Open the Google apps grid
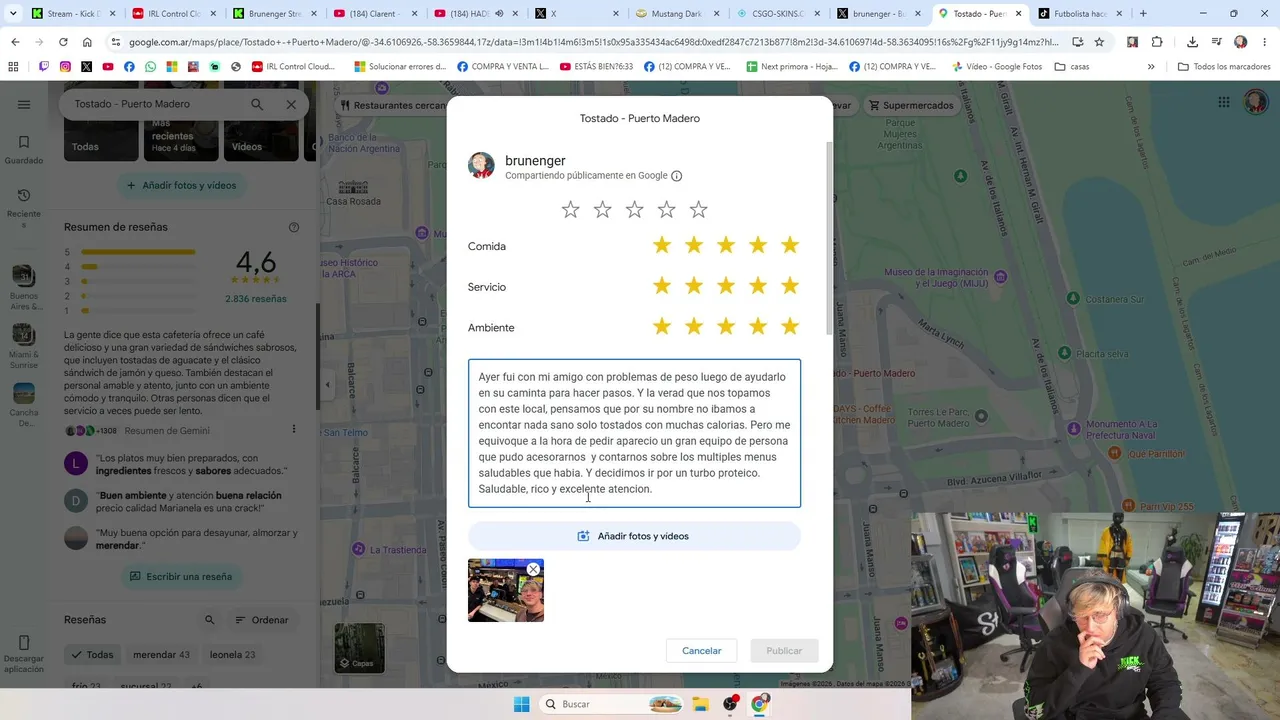1280x720 pixels. (1224, 102)
